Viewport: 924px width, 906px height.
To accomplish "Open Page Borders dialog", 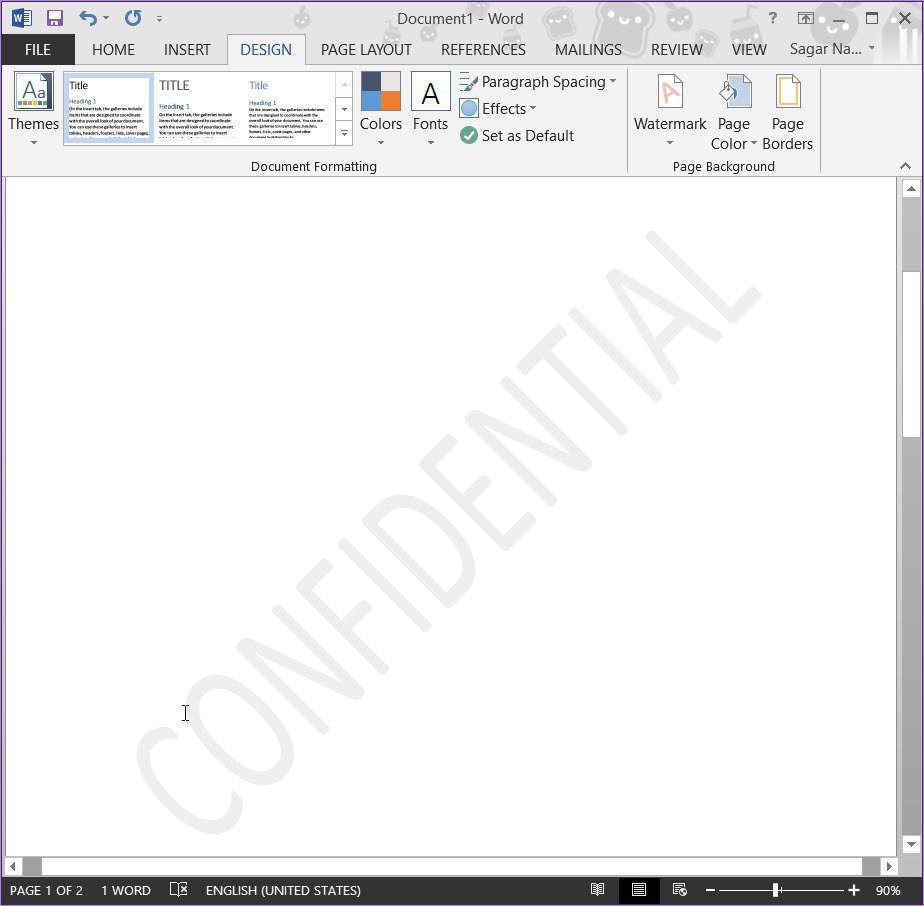I will (x=787, y=112).
